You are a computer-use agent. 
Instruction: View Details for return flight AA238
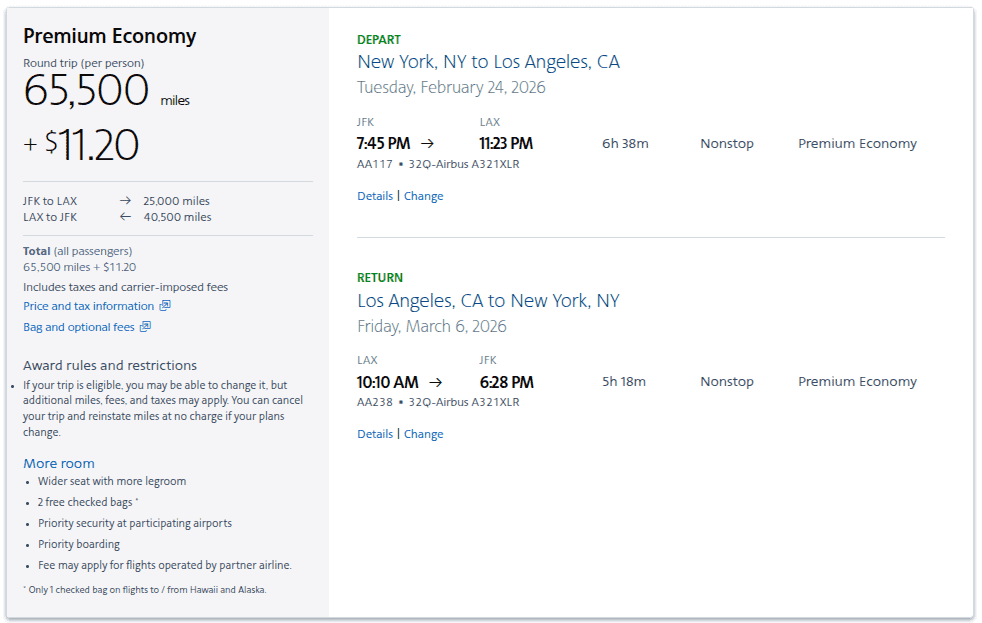tap(375, 434)
